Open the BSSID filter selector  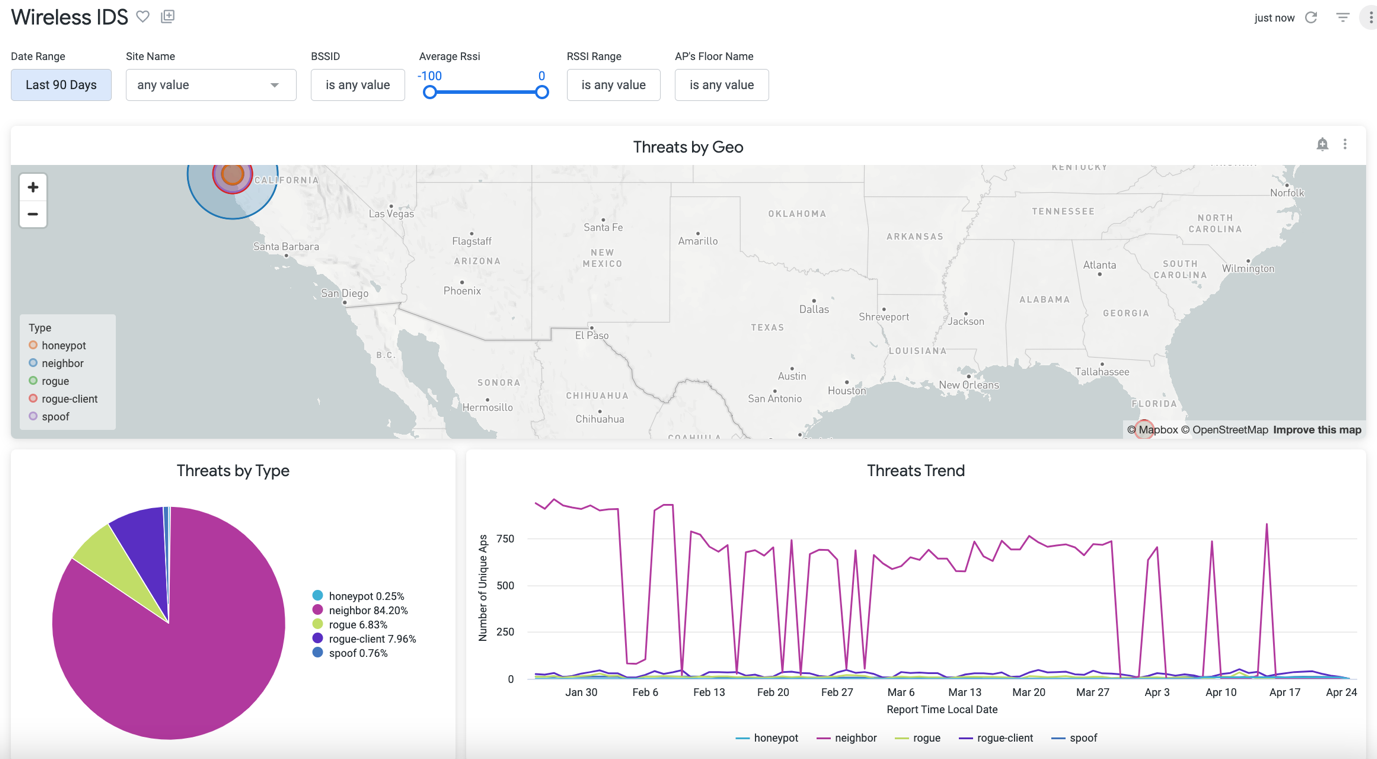(x=357, y=85)
